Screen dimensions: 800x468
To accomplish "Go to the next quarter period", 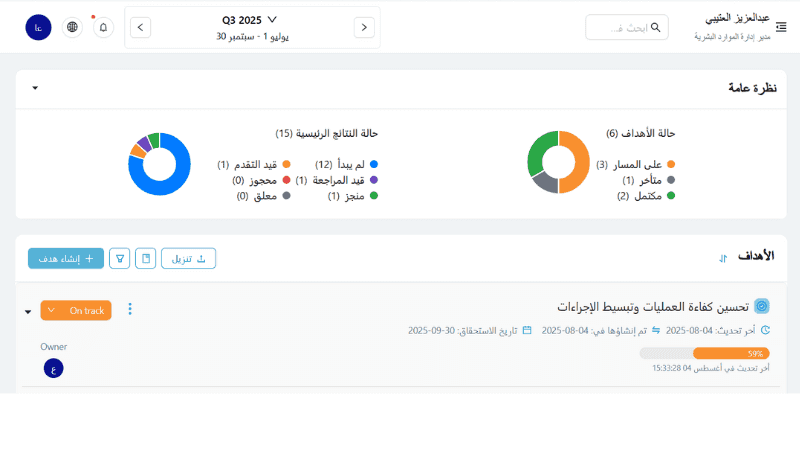I will (364, 27).
